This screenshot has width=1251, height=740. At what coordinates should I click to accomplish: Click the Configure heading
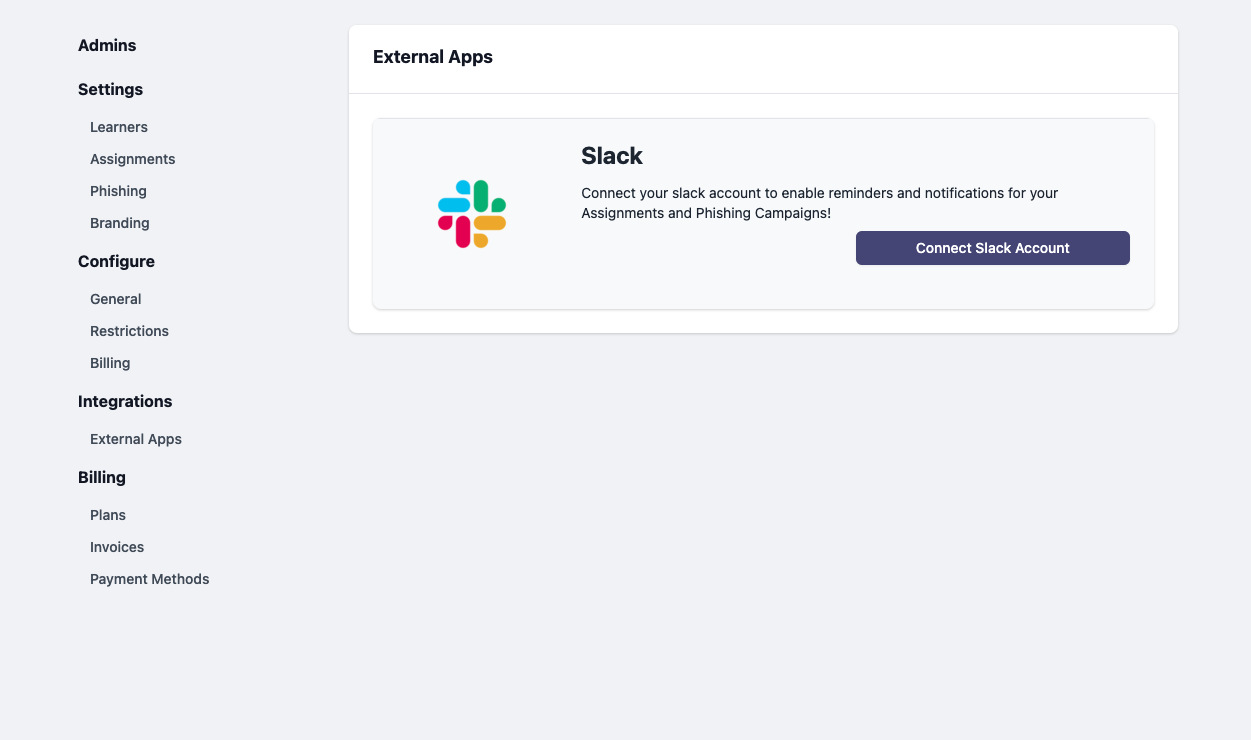[x=116, y=261]
